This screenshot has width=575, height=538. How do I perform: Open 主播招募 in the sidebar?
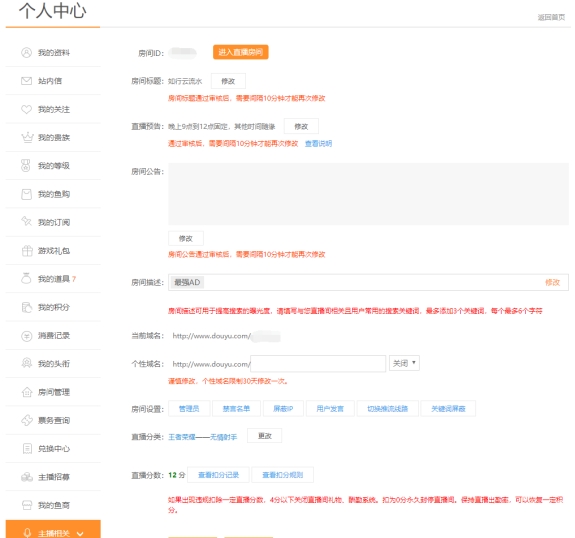(53, 477)
